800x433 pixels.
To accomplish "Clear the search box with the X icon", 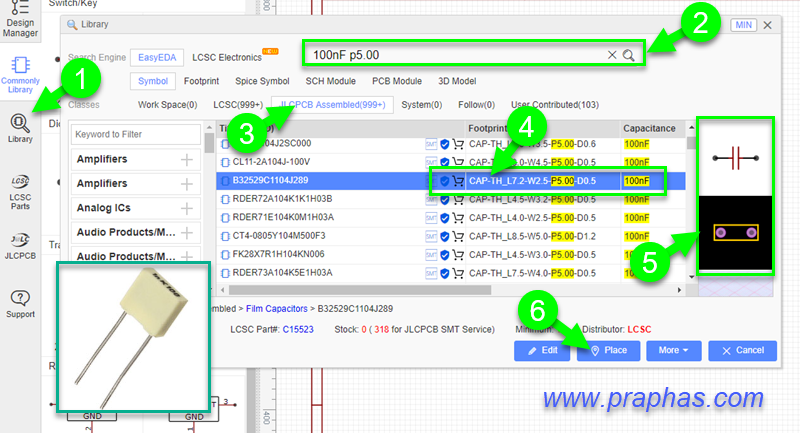I will click(612, 55).
